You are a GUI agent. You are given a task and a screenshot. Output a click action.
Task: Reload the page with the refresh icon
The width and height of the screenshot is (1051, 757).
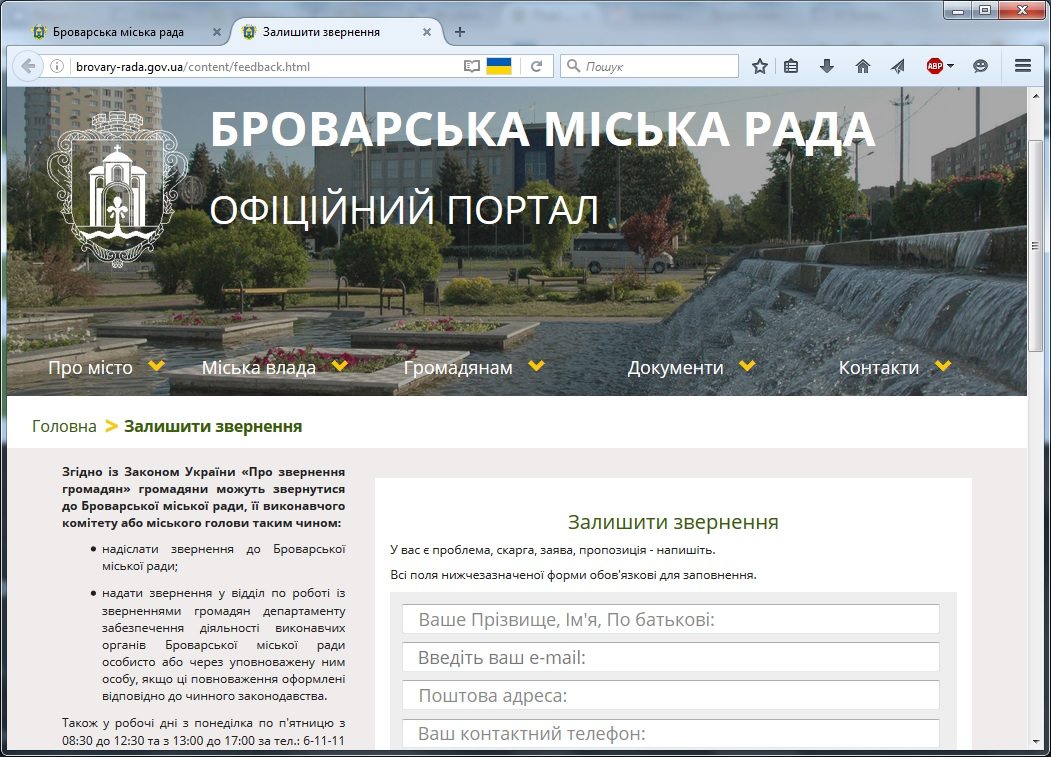(x=536, y=66)
